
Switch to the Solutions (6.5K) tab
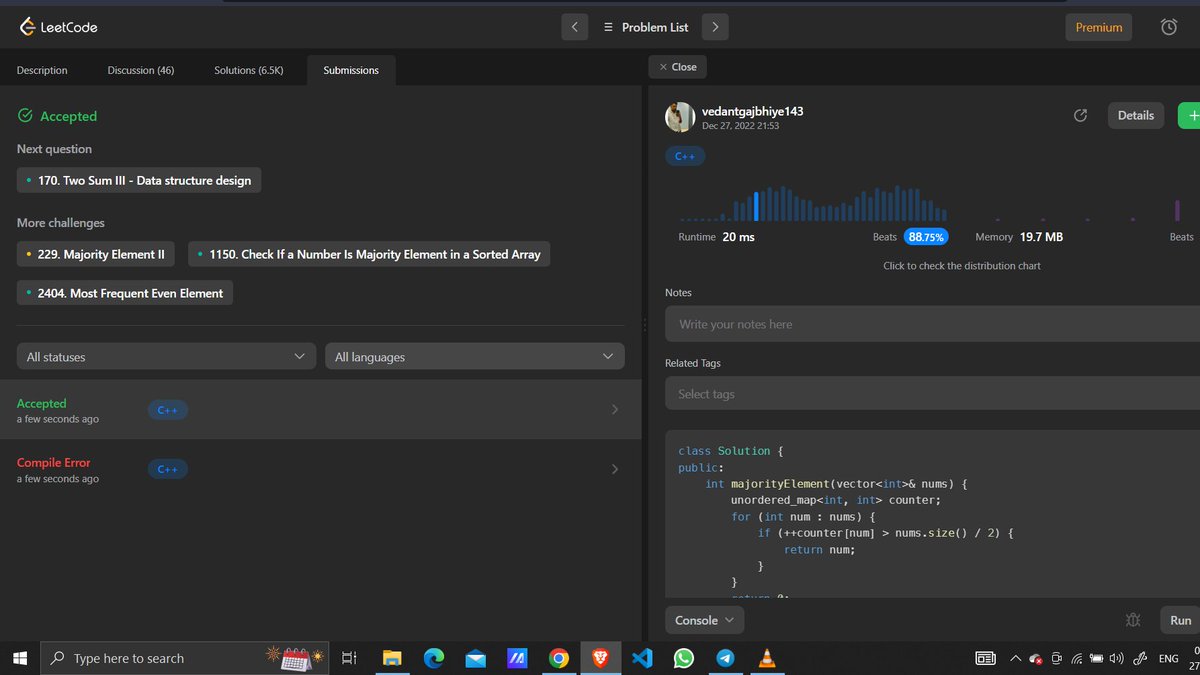click(249, 70)
